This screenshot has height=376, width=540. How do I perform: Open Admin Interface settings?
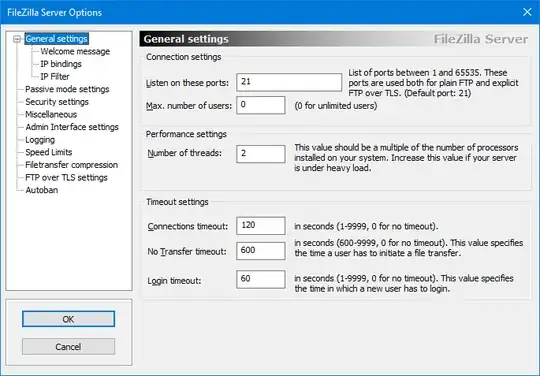72,127
